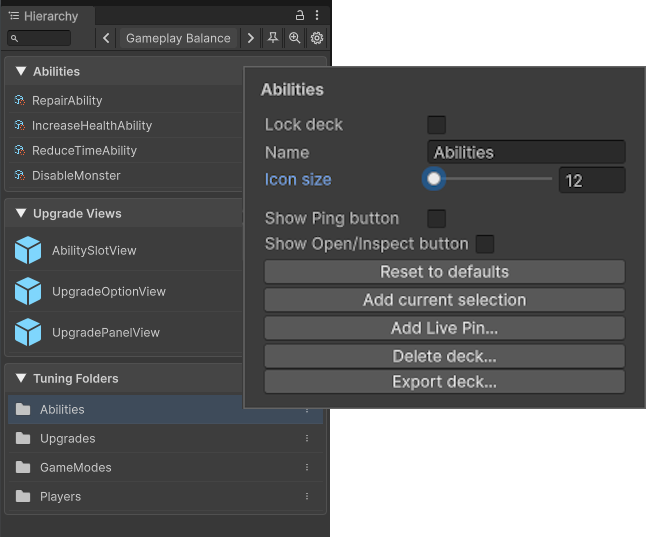
Task: Click the AbilitySlotView prefab cube icon
Action: click(x=28, y=250)
